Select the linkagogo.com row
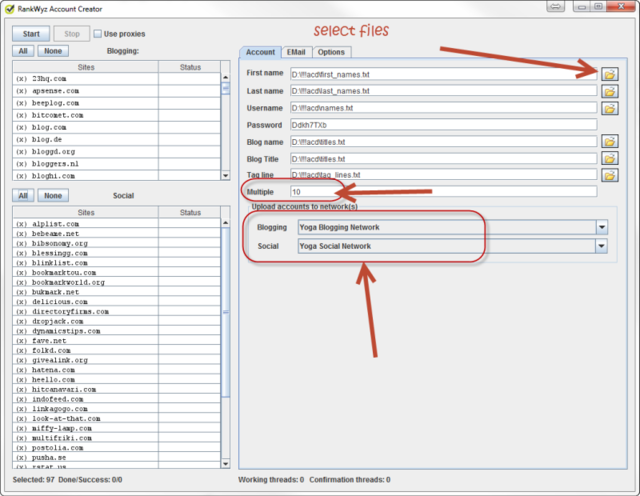 [116, 409]
